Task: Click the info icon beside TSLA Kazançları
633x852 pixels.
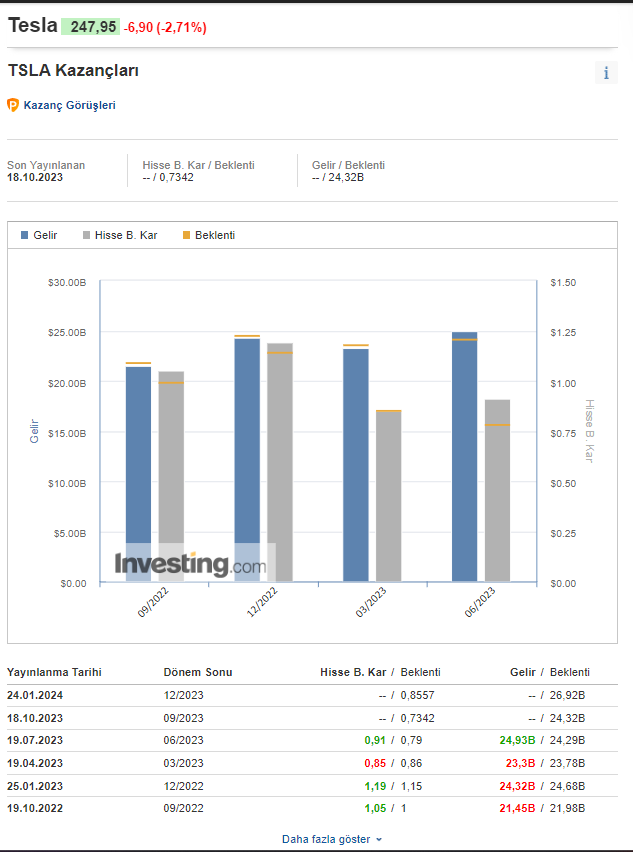Action: click(x=606, y=72)
